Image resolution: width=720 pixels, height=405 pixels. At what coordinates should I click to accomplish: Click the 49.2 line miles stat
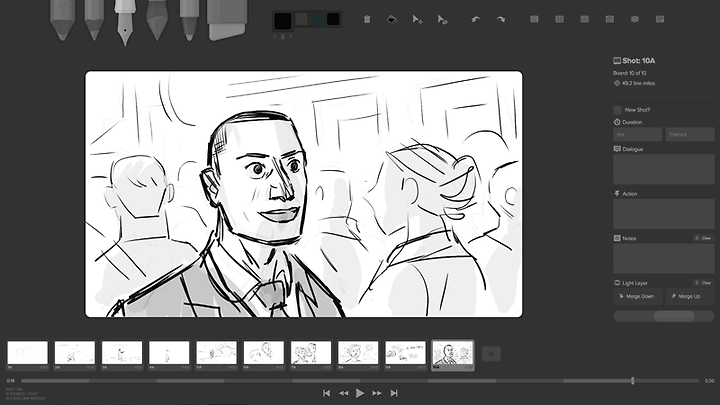(x=638, y=83)
